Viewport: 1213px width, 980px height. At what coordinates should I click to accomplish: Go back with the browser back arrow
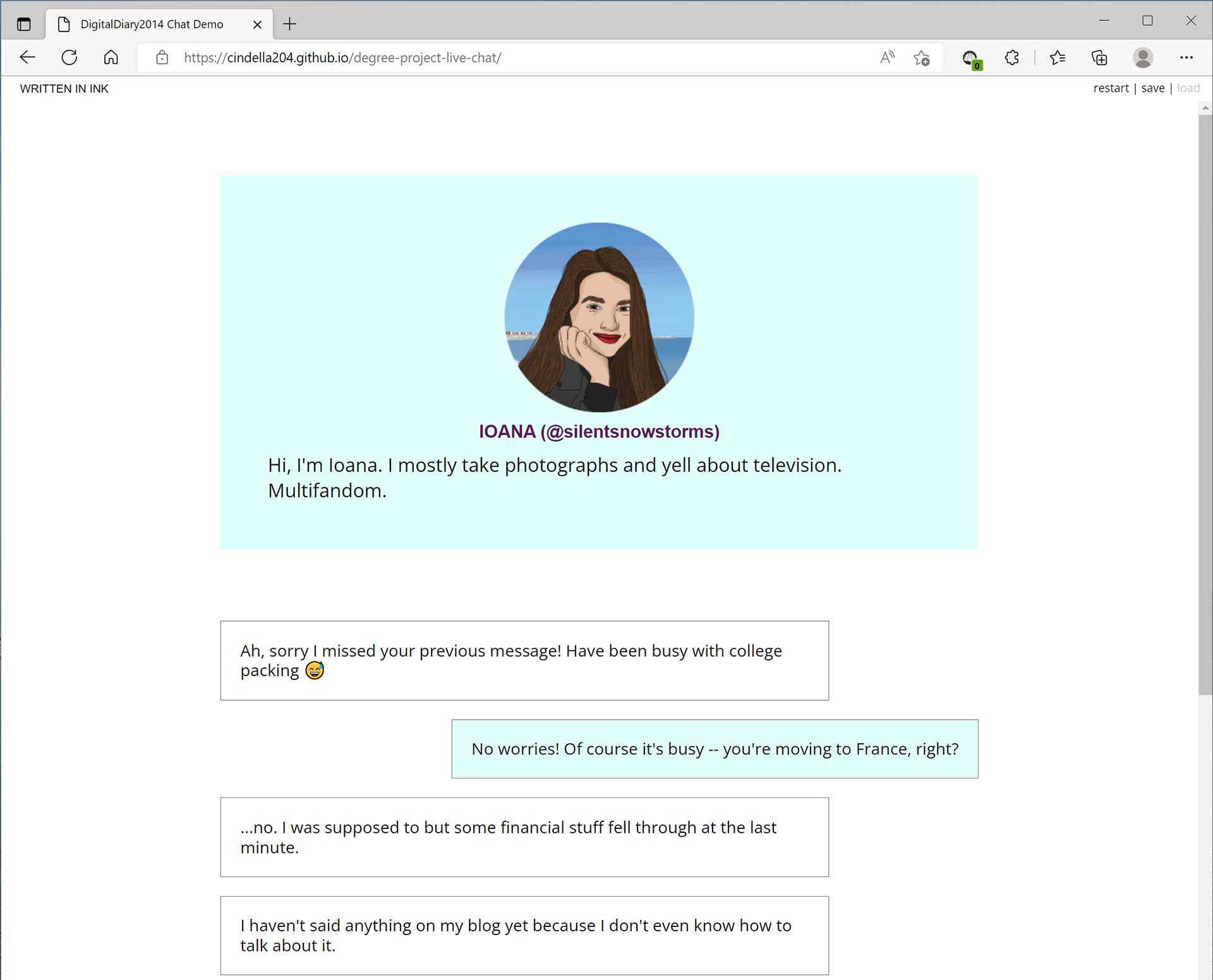coord(27,57)
